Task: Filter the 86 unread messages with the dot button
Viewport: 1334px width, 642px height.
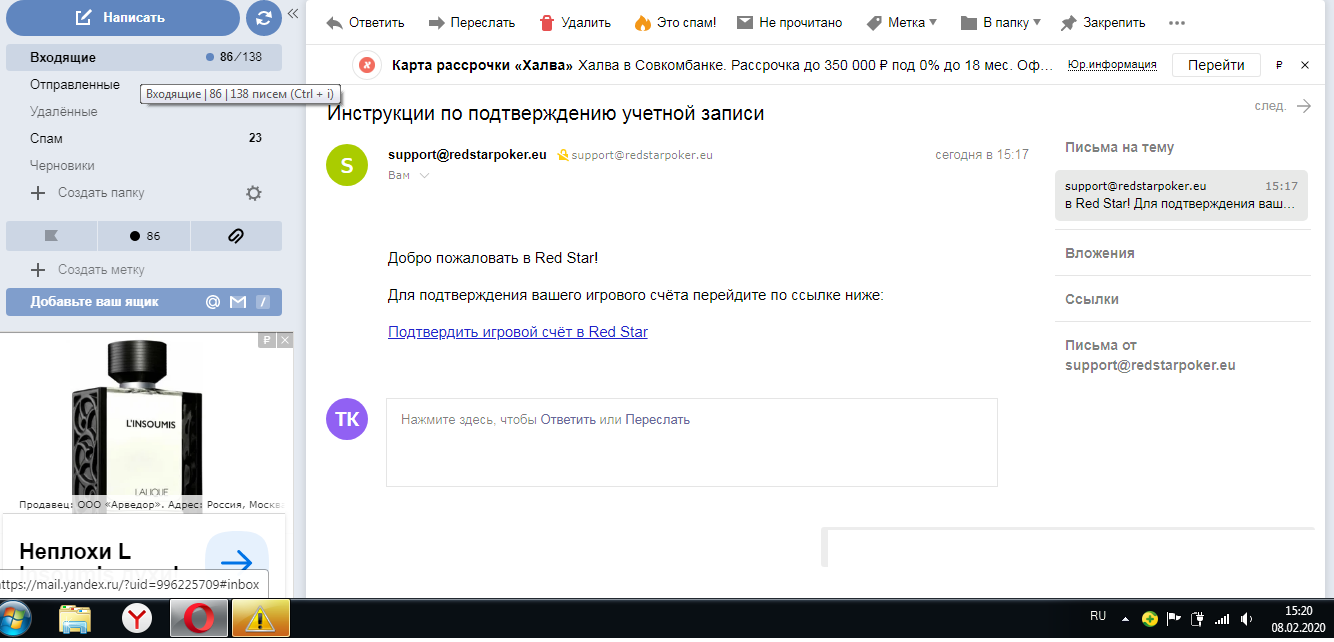Action: [144, 236]
